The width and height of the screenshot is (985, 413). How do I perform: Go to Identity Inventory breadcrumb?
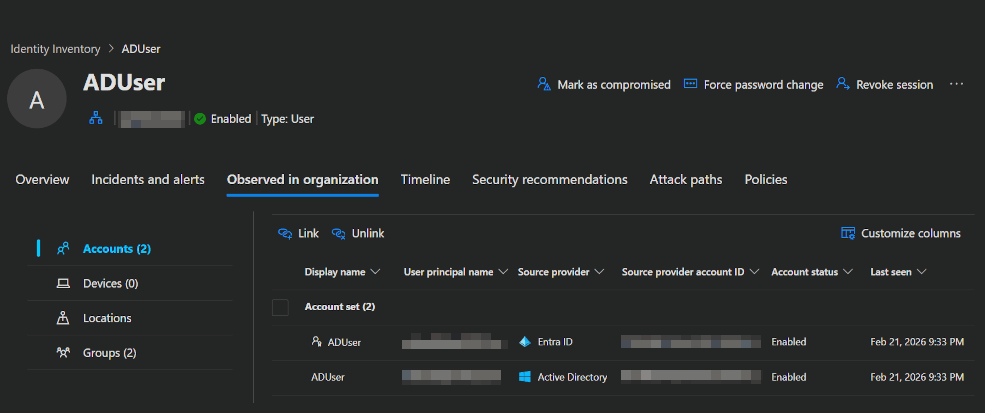[x=55, y=48]
